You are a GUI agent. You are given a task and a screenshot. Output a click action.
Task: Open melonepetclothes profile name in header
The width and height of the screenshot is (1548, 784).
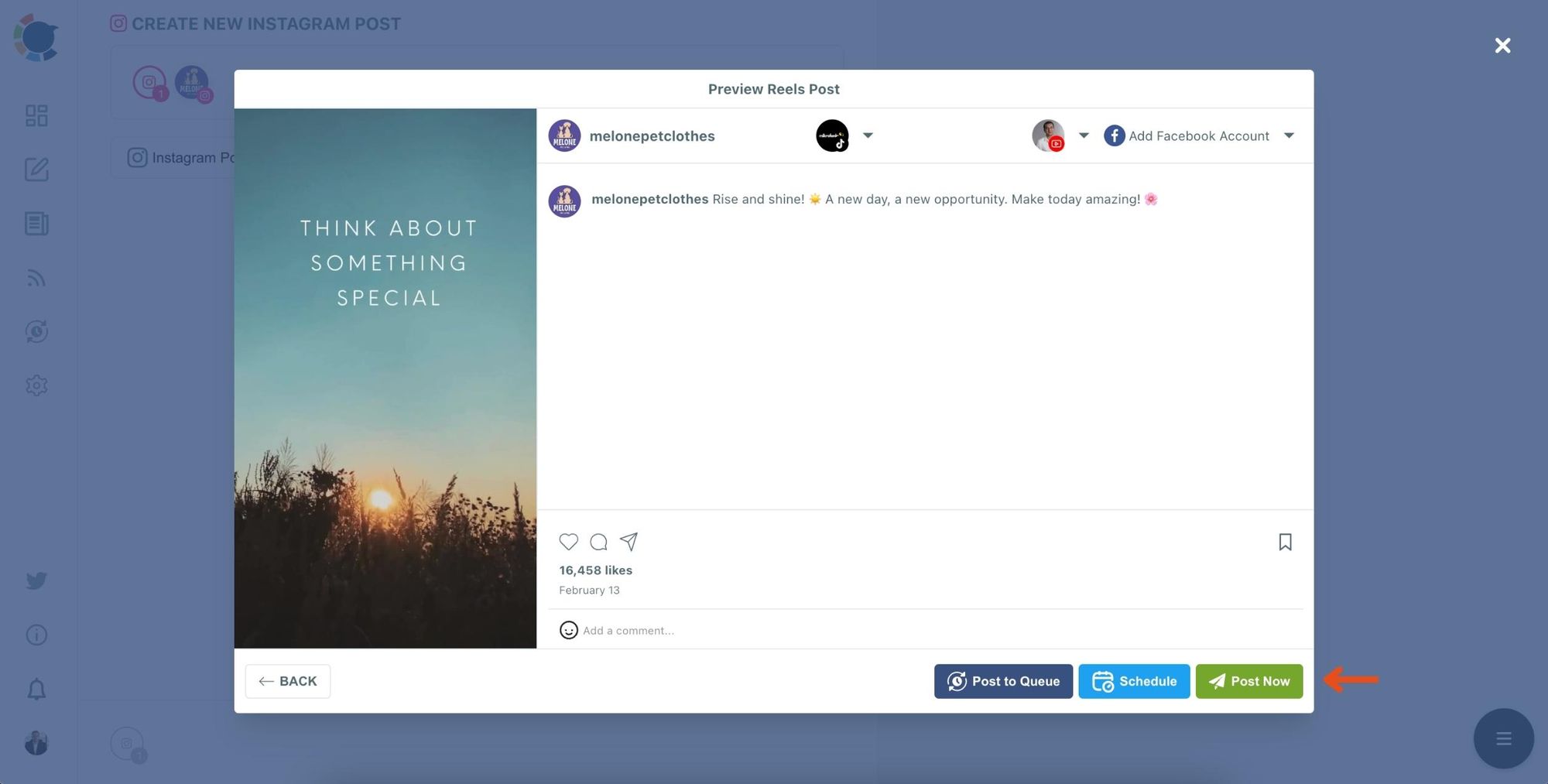(x=652, y=136)
